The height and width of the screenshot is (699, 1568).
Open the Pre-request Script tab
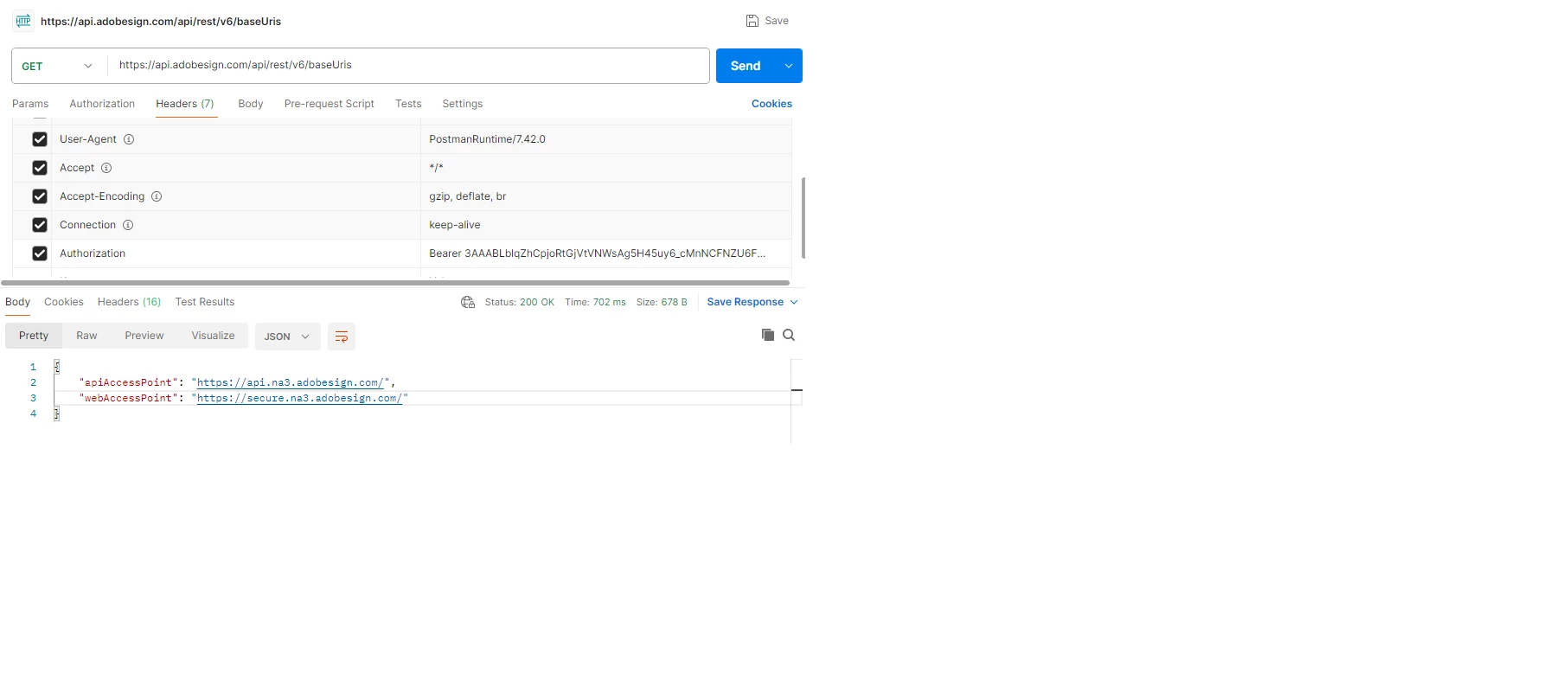click(330, 104)
